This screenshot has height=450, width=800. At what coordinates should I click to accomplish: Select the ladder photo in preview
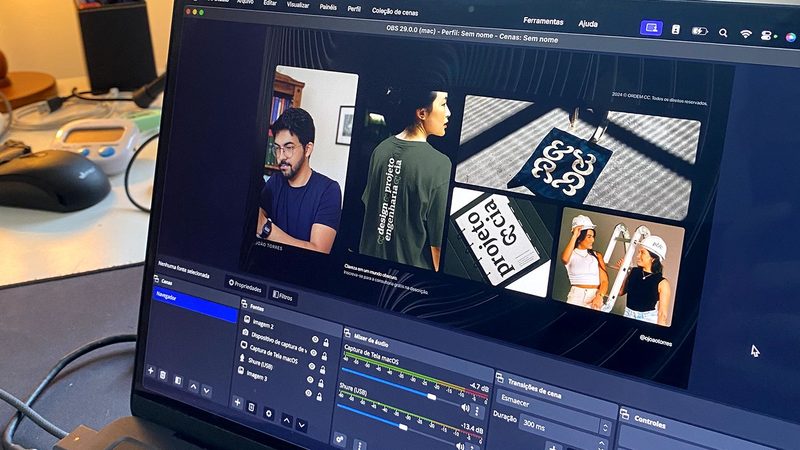tap(616, 265)
